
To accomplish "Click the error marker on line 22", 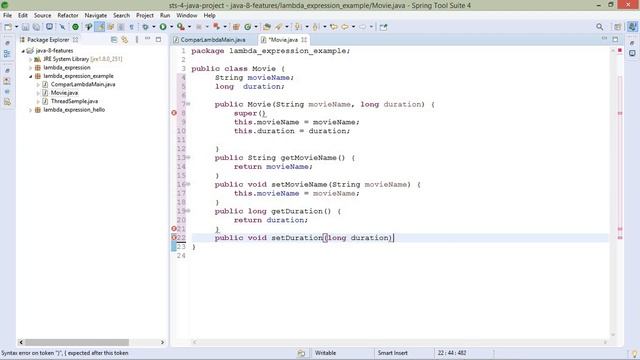I will point(174,238).
